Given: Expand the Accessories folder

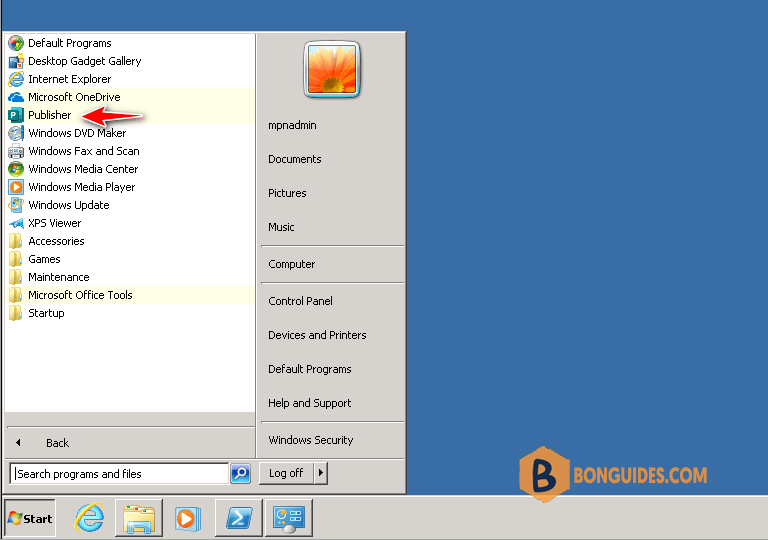Looking at the screenshot, I should coord(130,241).
